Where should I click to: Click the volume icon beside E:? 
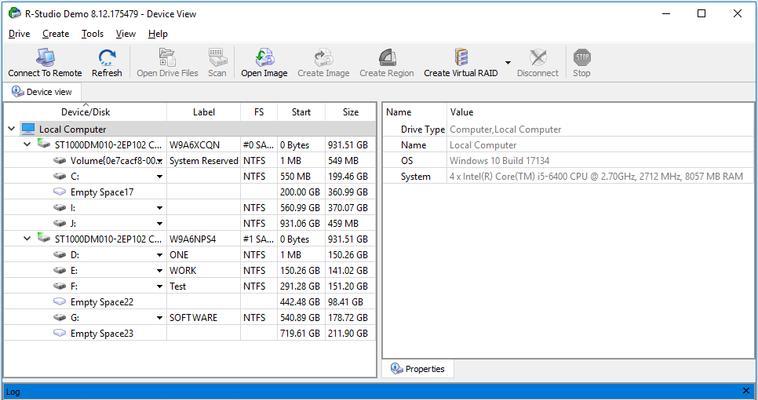click(x=59, y=270)
